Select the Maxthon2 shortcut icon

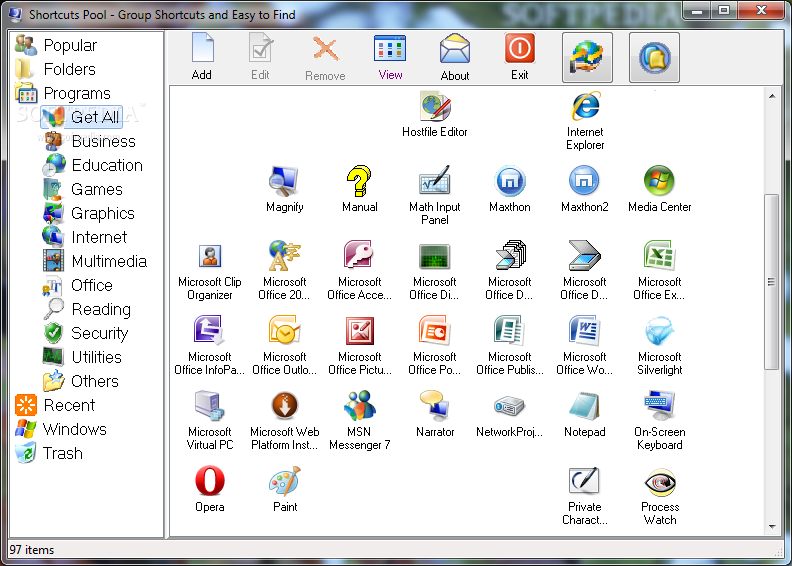pyautogui.click(x=584, y=190)
